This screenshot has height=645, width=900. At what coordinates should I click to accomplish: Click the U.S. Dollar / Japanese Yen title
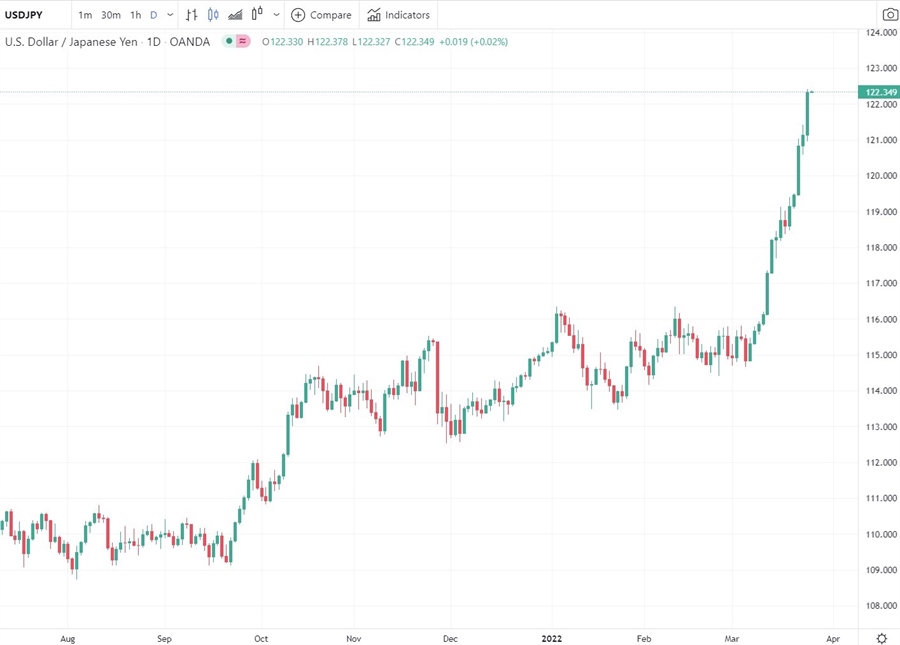[71, 42]
